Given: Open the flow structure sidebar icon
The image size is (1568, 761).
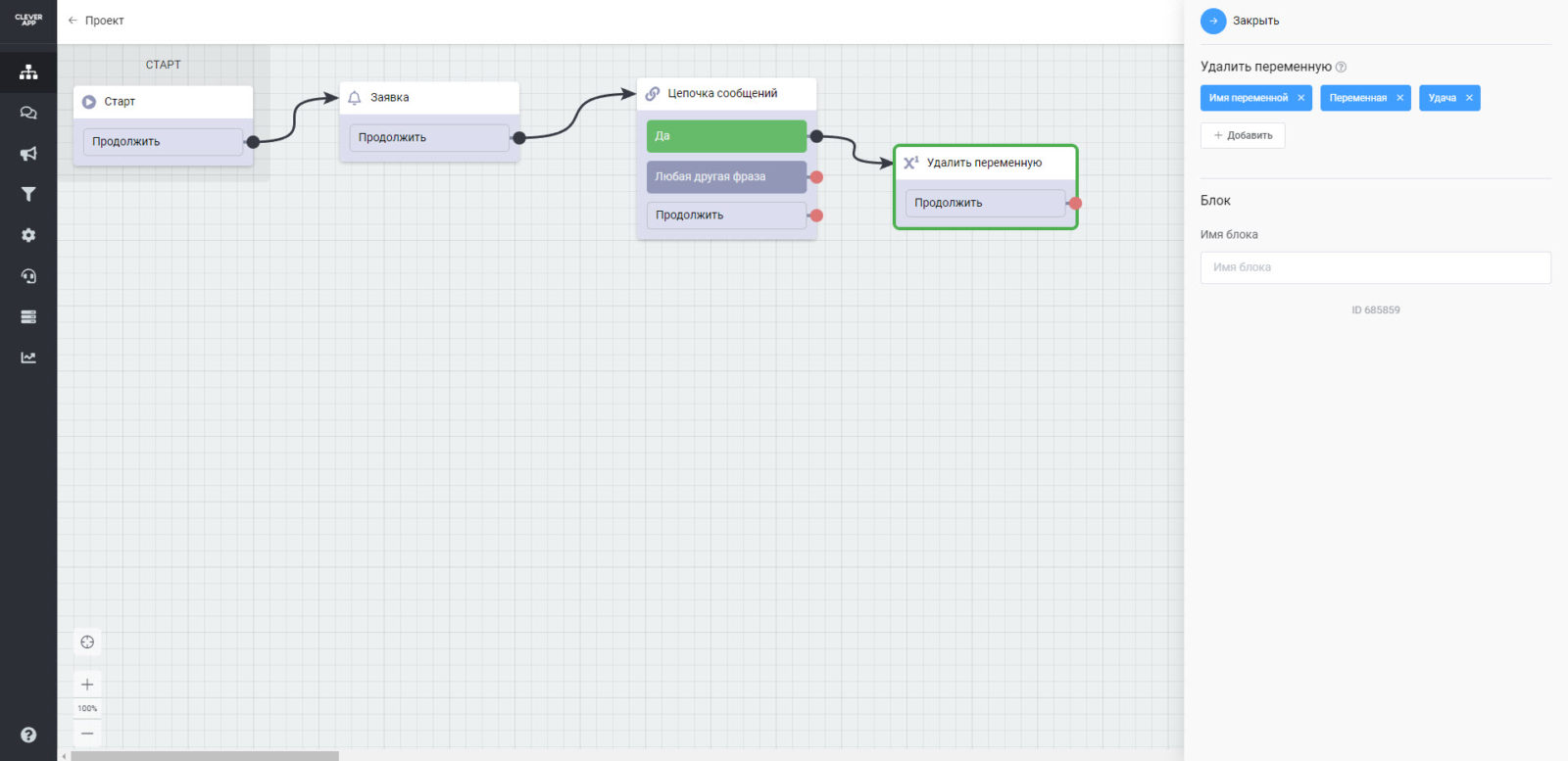Looking at the screenshot, I should (x=28, y=71).
